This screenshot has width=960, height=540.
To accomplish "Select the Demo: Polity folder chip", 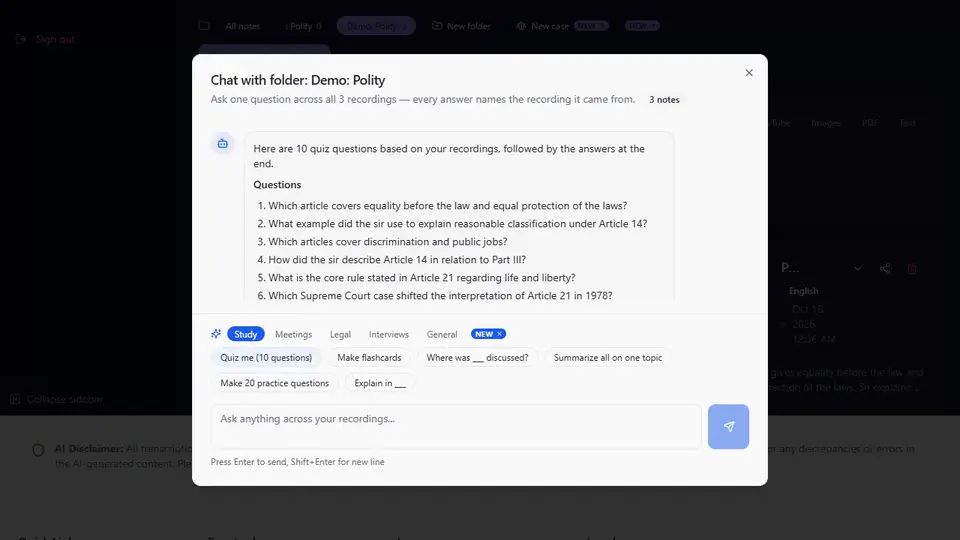I will pyautogui.click(x=376, y=26).
